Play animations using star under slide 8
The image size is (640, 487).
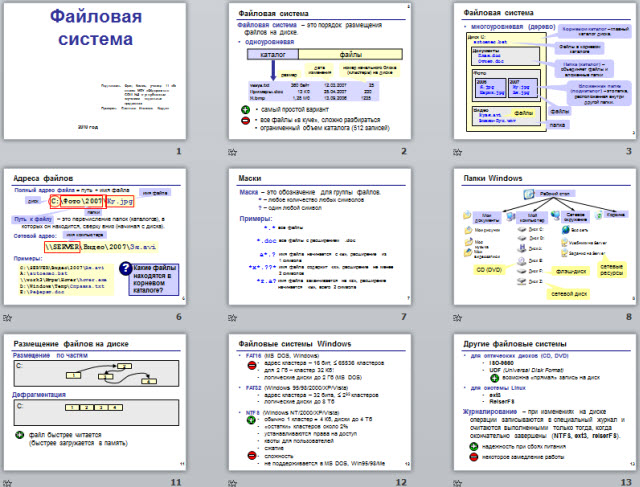click(456, 319)
